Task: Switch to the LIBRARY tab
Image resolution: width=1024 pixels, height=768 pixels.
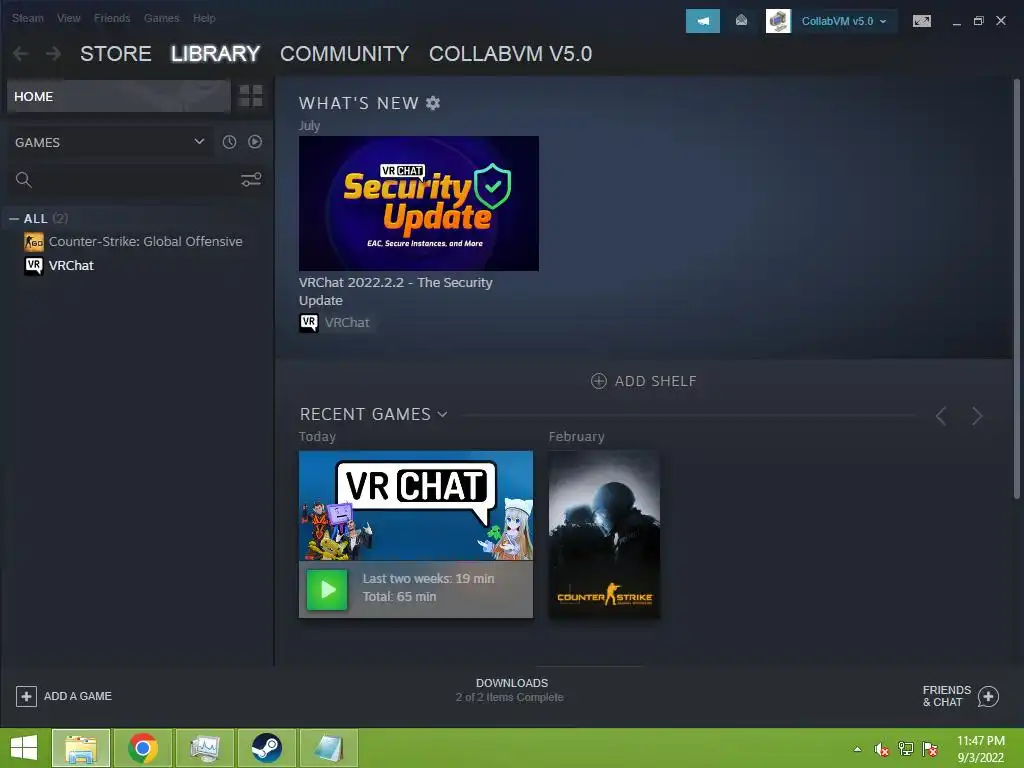Action: pos(216,54)
